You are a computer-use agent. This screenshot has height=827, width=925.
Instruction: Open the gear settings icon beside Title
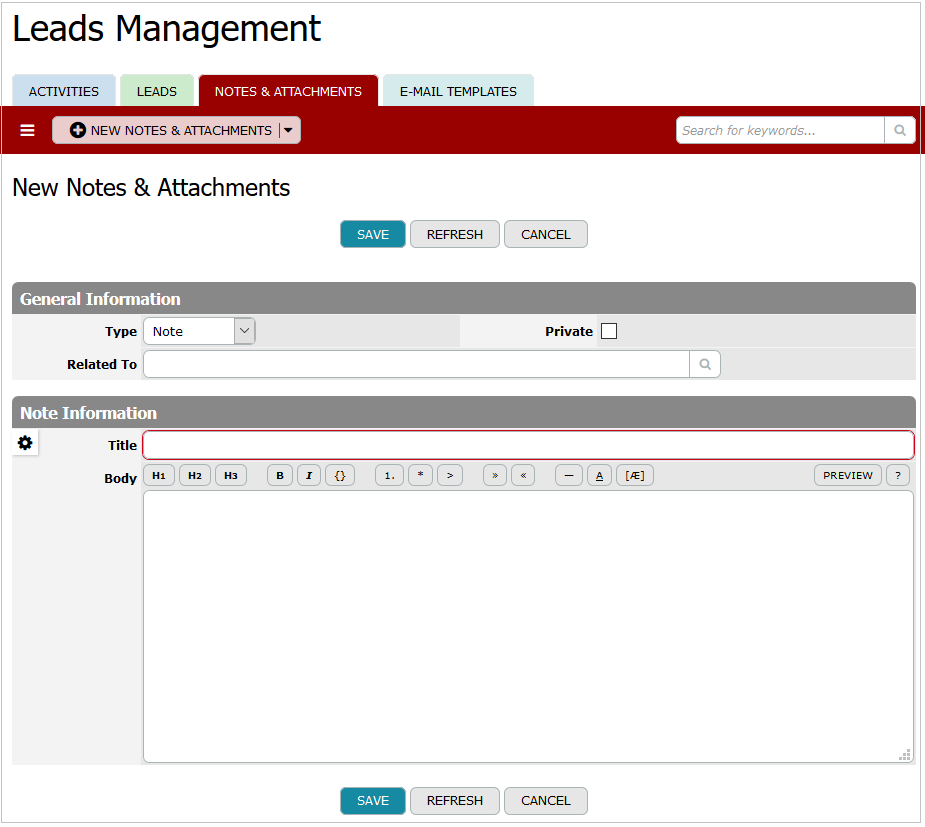pos(25,443)
